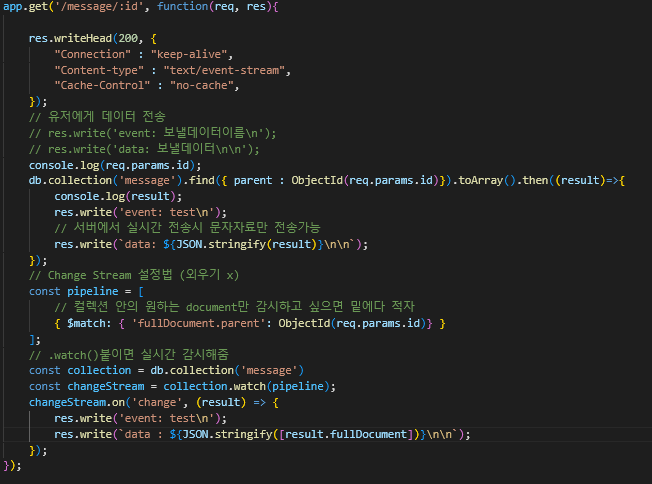Select the route string '/message/:id'
The width and height of the screenshot is (652, 484).
[x=99, y=7]
